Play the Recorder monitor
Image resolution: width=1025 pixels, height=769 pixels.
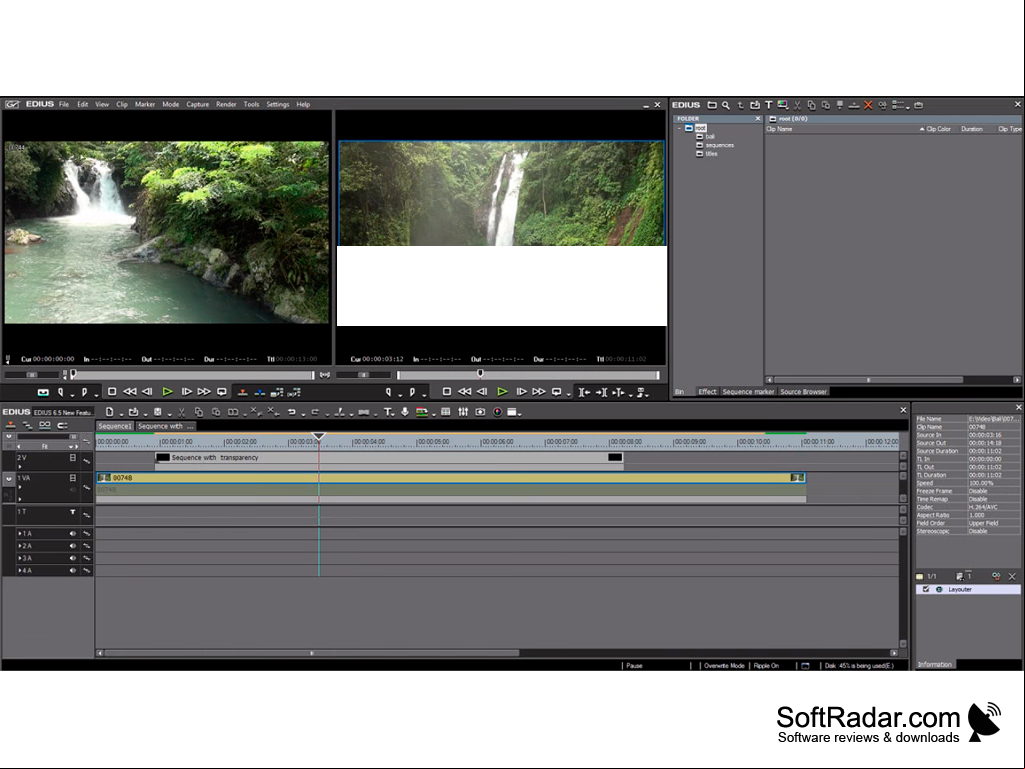pyautogui.click(x=502, y=392)
